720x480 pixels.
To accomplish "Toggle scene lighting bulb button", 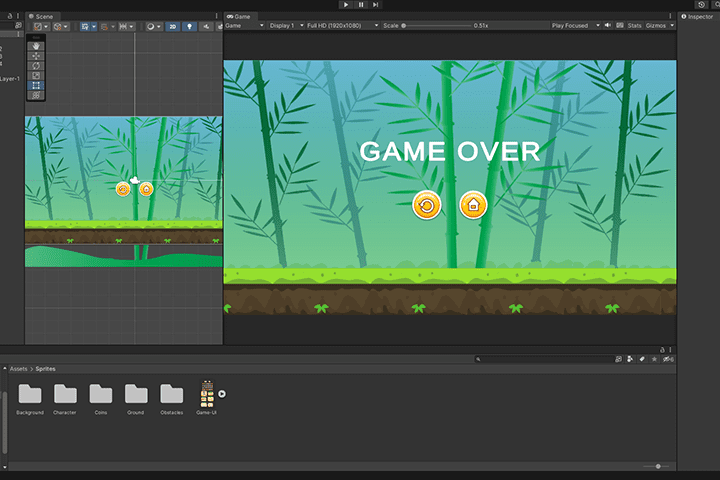I will click(x=189, y=27).
